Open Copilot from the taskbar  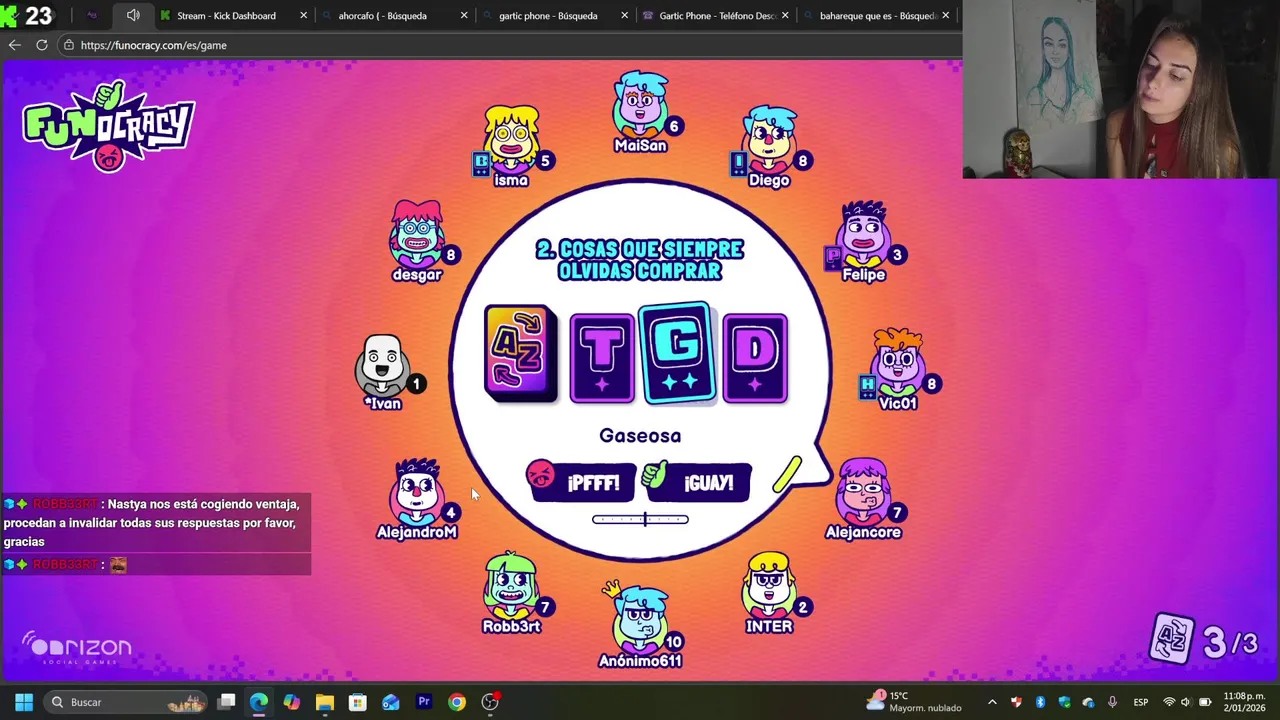pos(292,702)
